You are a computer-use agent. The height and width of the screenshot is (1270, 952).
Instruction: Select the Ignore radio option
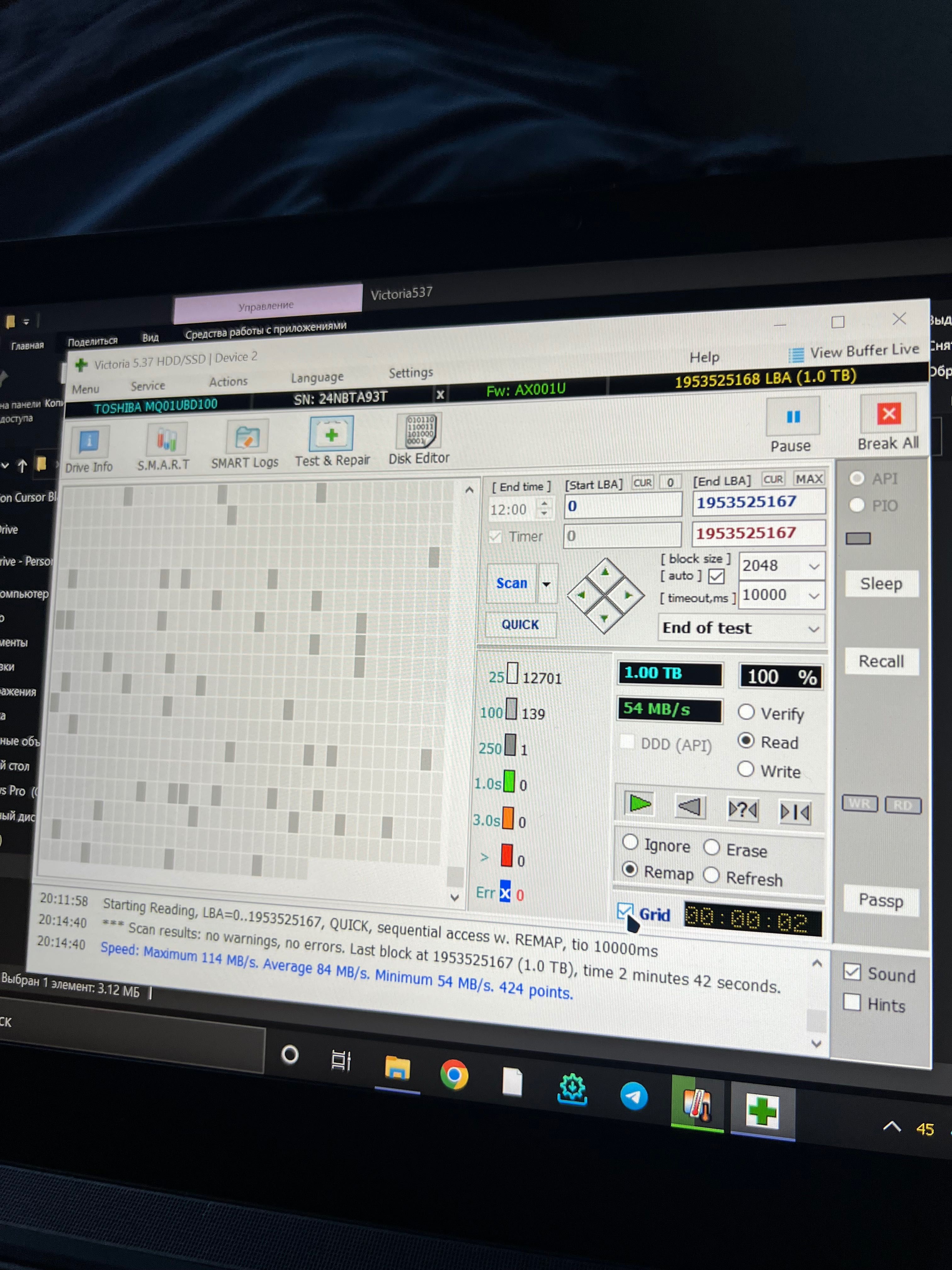pyautogui.click(x=630, y=842)
